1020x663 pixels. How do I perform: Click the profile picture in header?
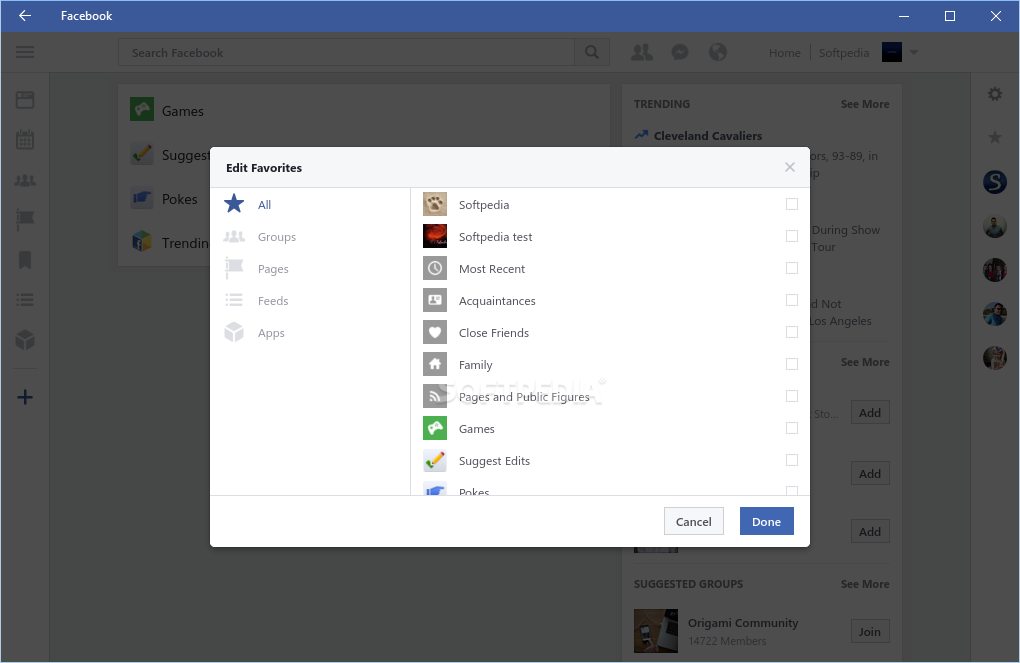(891, 52)
